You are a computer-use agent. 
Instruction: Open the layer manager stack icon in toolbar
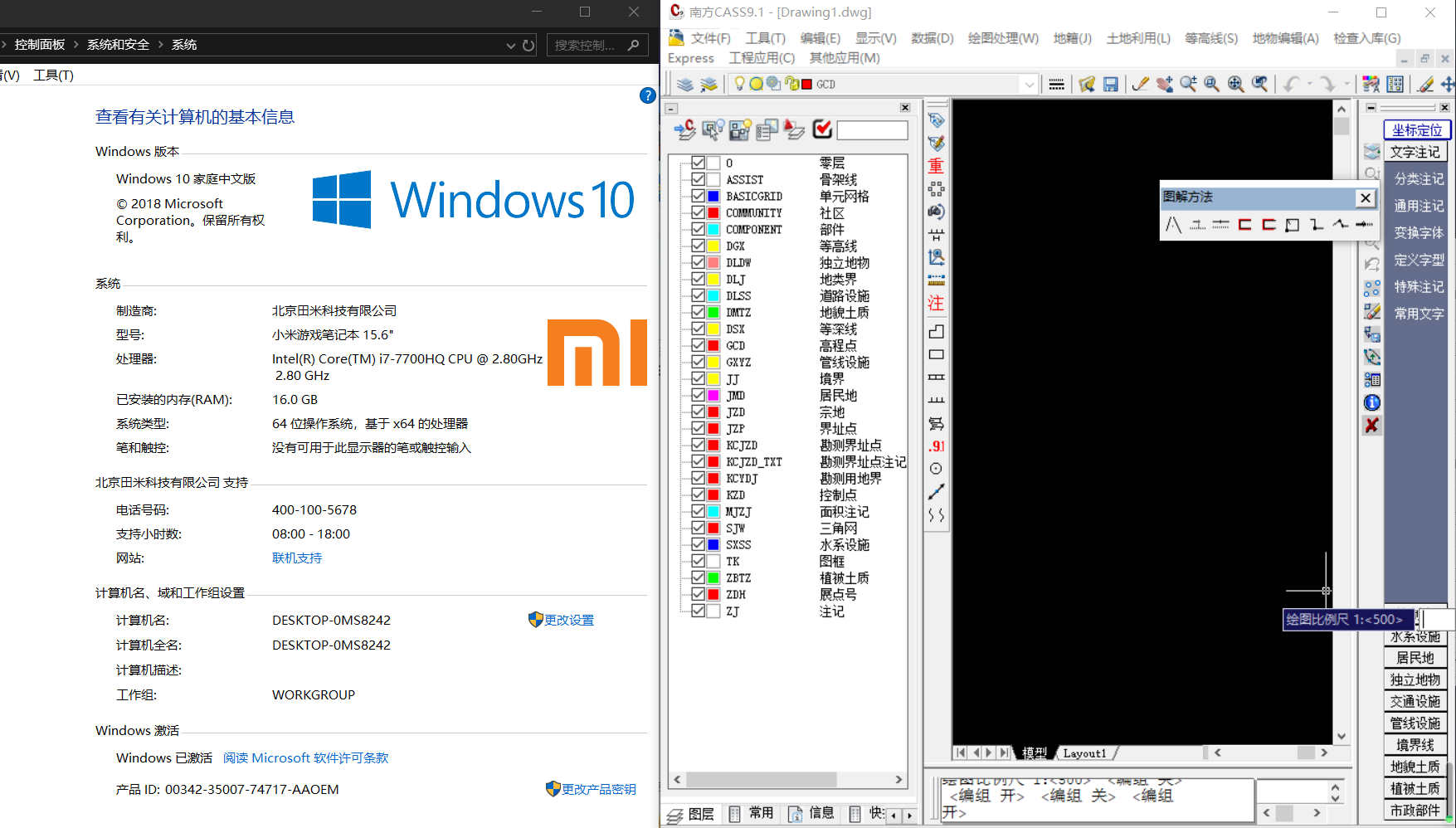[684, 84]
